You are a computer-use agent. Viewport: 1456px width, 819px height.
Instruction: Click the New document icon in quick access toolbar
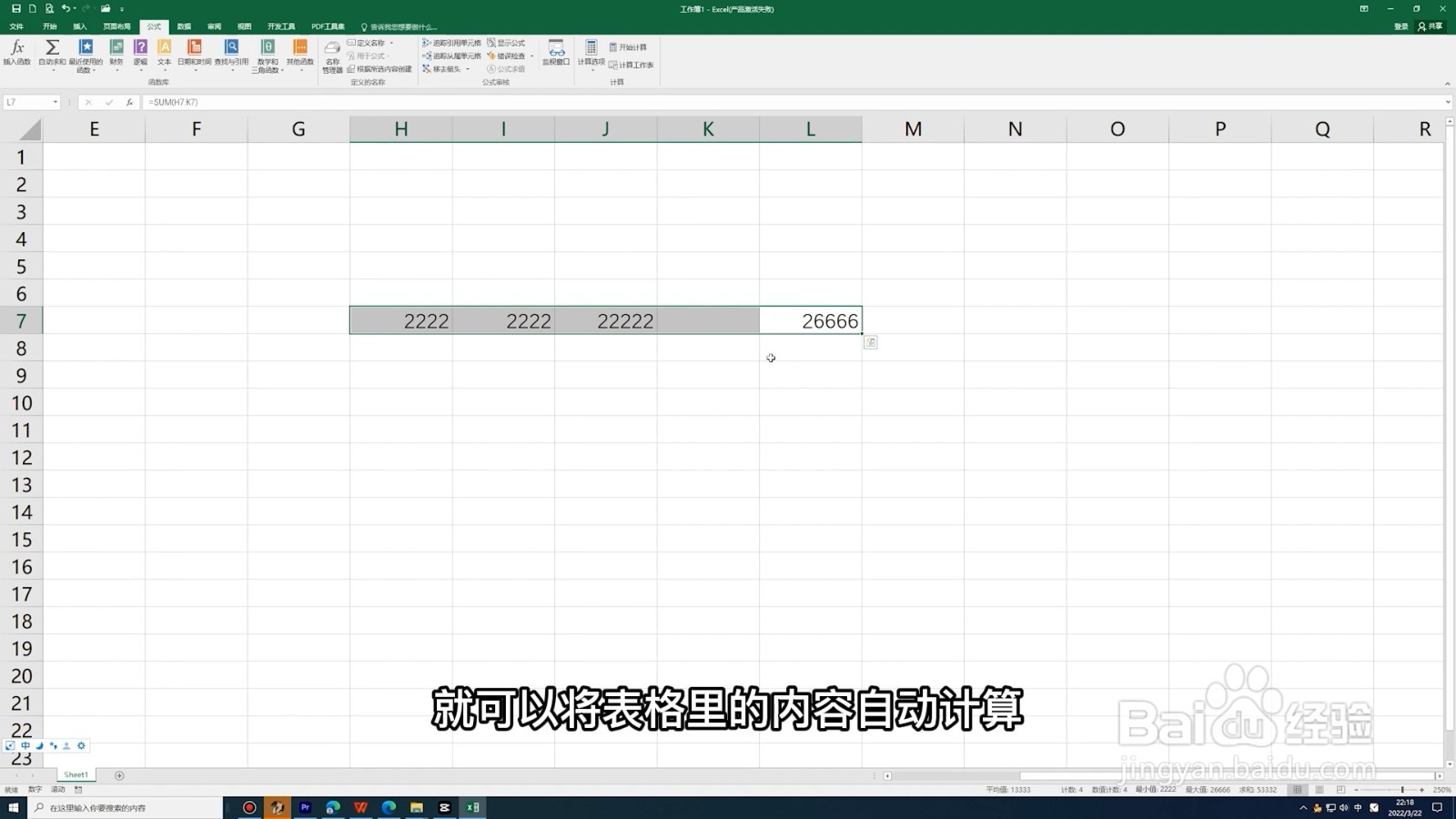[x=32, y=8]
